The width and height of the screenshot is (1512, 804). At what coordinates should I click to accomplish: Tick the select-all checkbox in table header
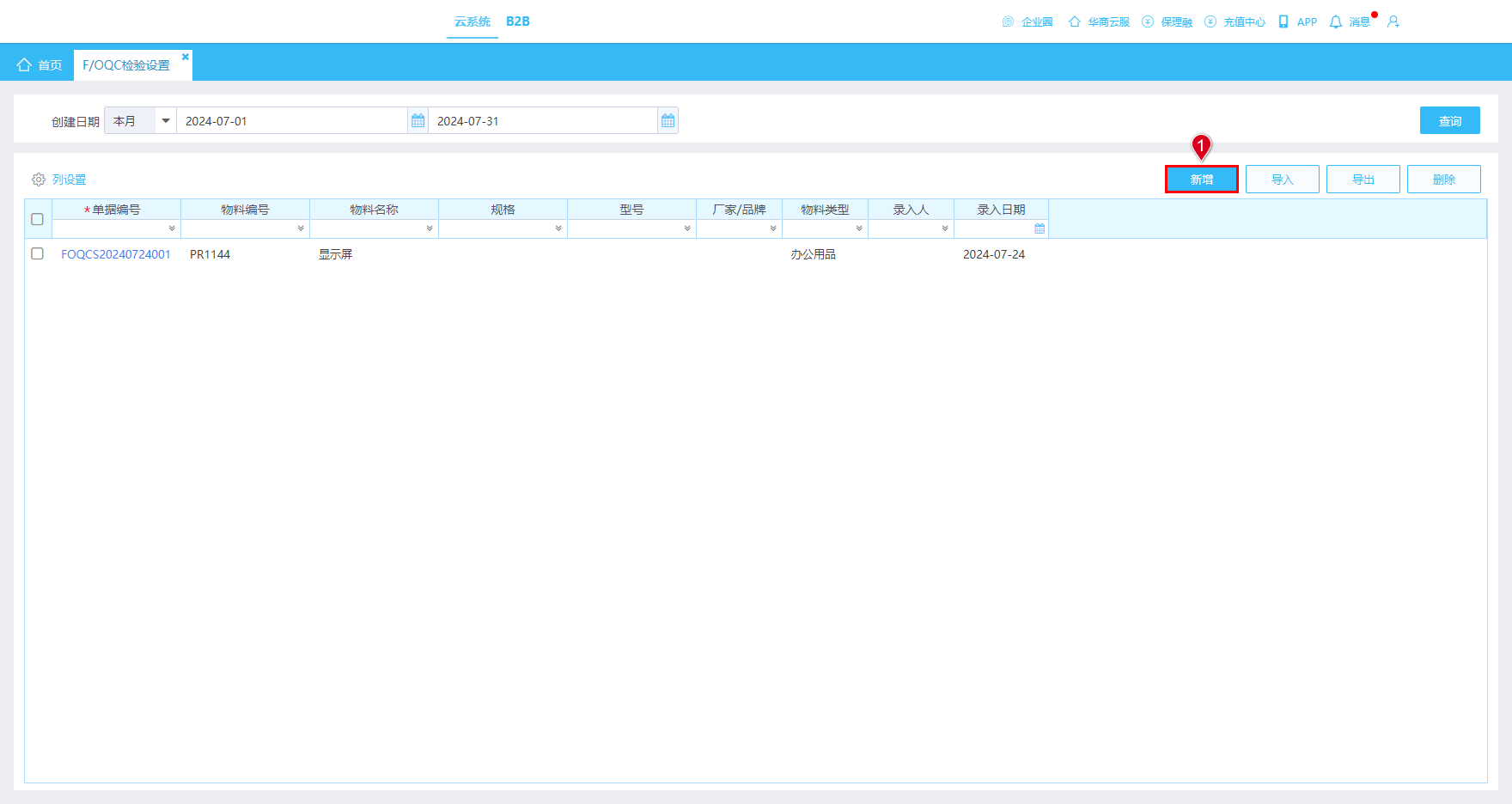pyautogui.click(x=37, y=219)
